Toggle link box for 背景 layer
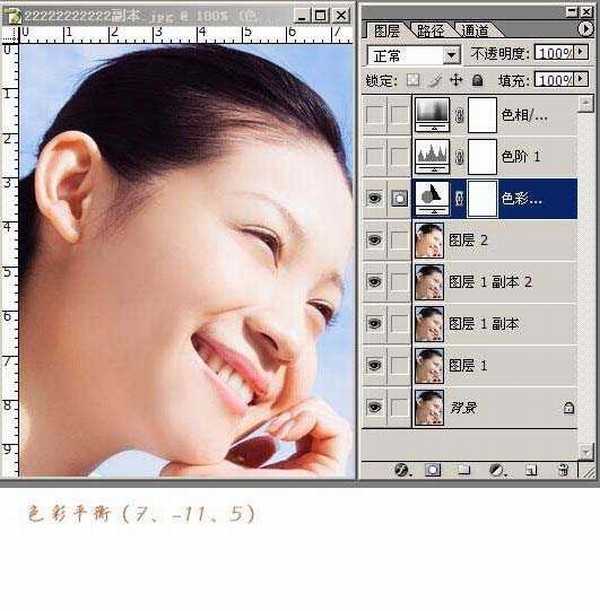The height and width of the screenshot is (611, 600). 399,407
